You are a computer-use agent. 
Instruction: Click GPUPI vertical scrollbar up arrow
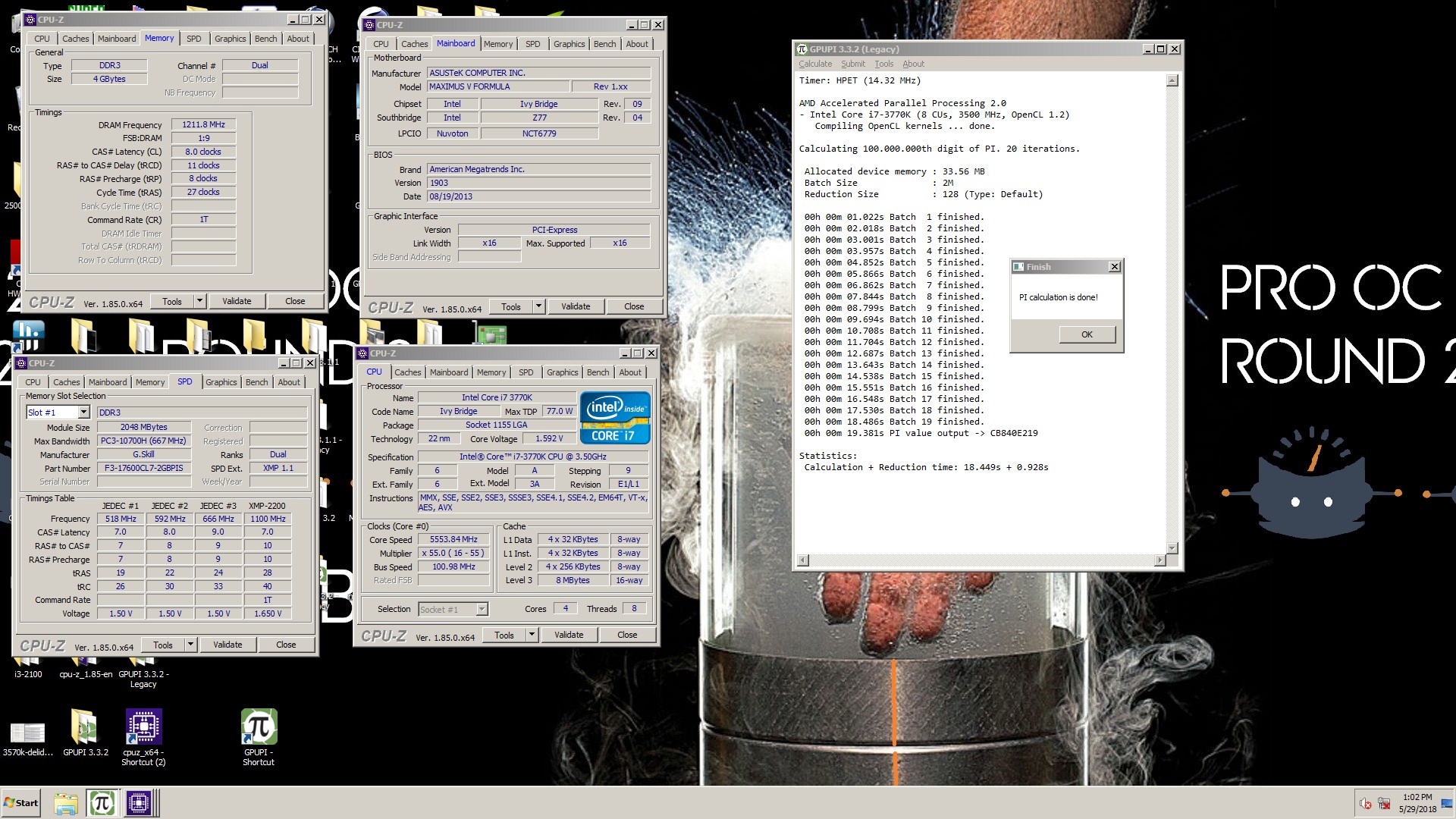(1172, 80)
